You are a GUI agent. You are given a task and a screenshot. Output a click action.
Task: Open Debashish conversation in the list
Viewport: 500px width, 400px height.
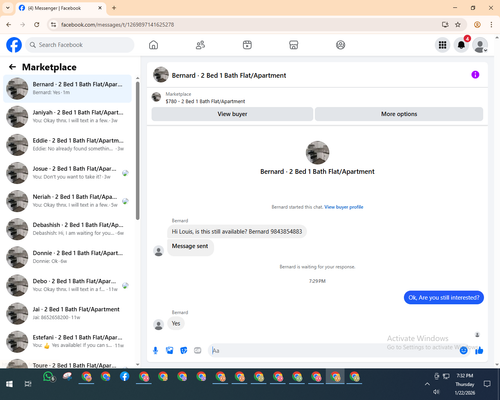click(x=67, y=229)
